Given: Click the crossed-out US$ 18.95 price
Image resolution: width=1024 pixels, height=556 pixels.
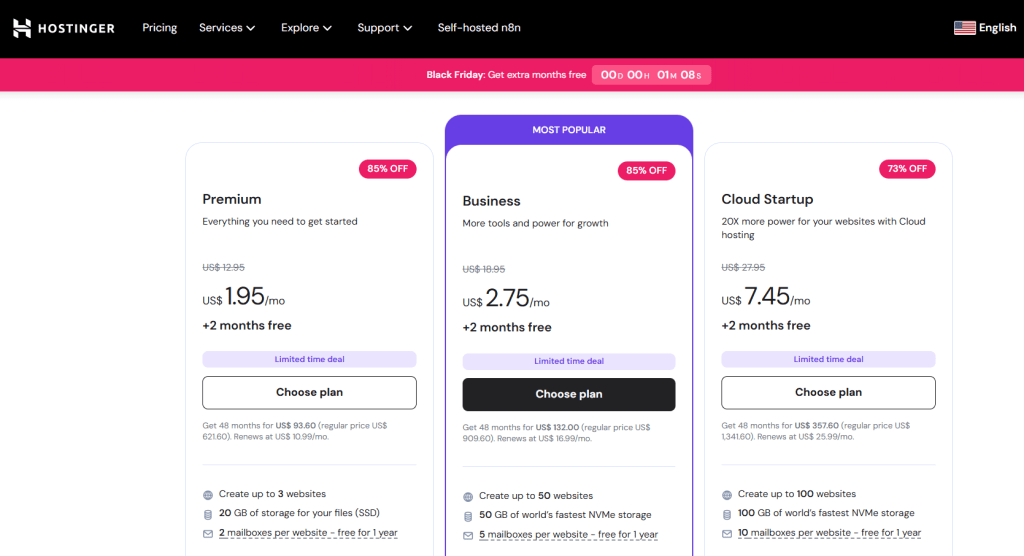Looking at the screenshot, I should click(483, 269).
